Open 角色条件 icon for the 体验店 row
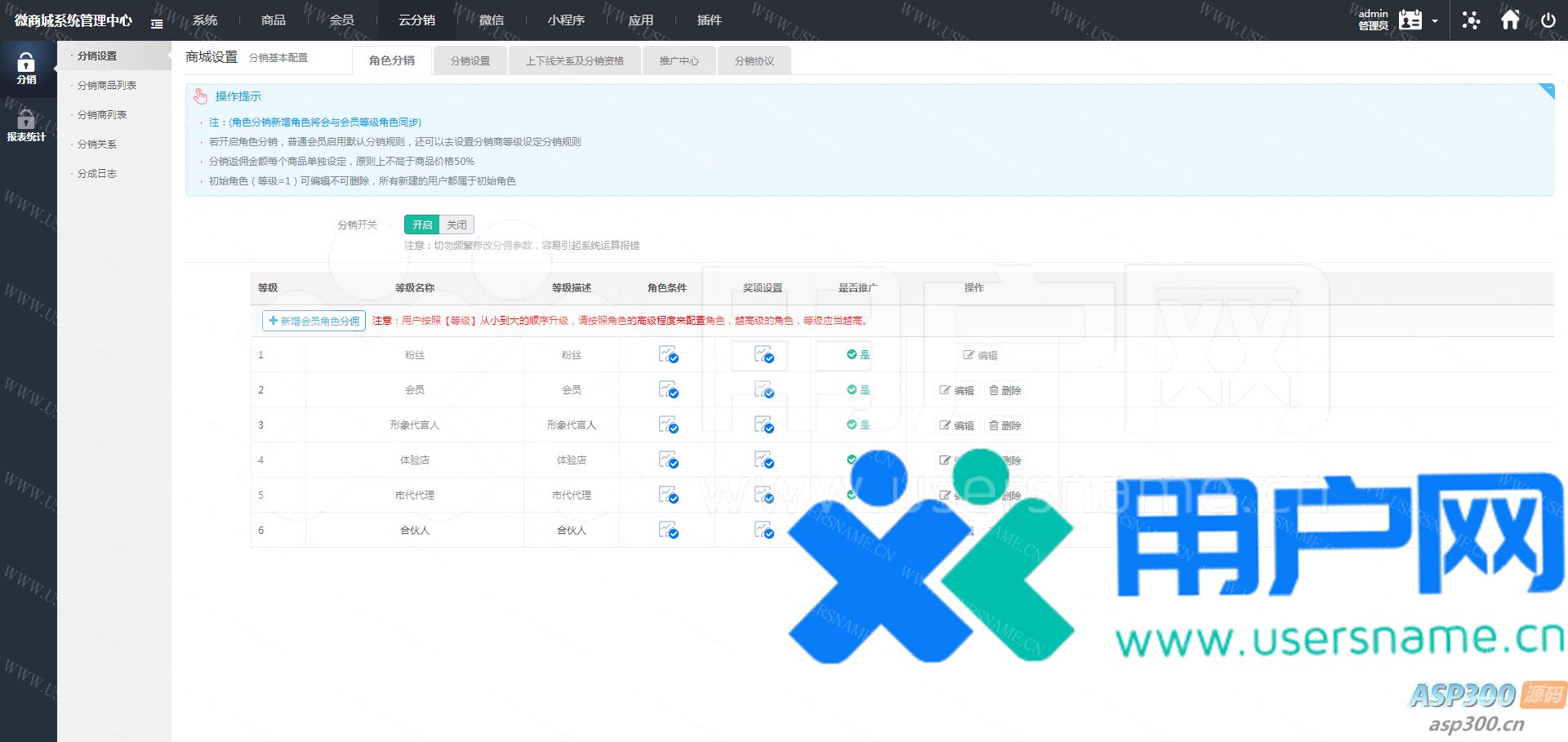Image resolution: width=1568 pixels, height=742 pixels. pyautogui.click(x=668, y=460)
